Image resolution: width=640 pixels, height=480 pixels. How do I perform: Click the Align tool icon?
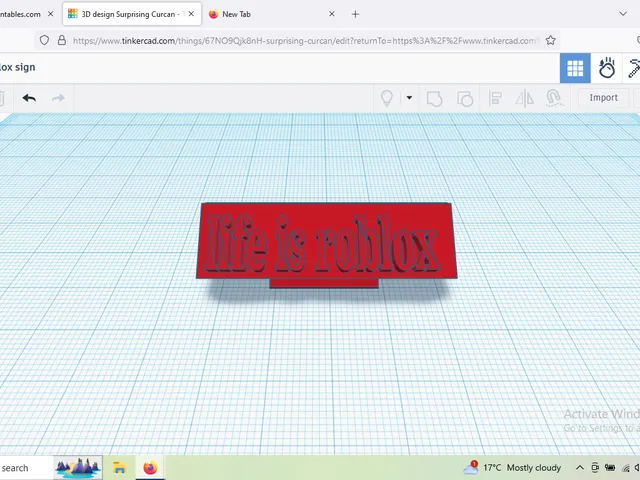click(x=495, y=98)
